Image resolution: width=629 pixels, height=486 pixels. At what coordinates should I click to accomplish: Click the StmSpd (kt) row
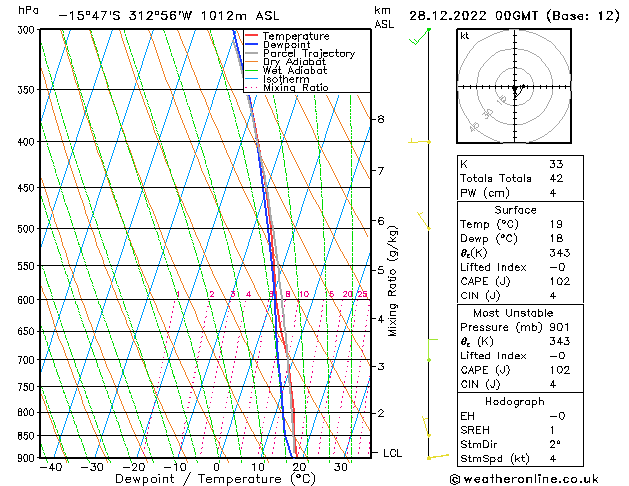pyautogui.click(x=520, y=459)
